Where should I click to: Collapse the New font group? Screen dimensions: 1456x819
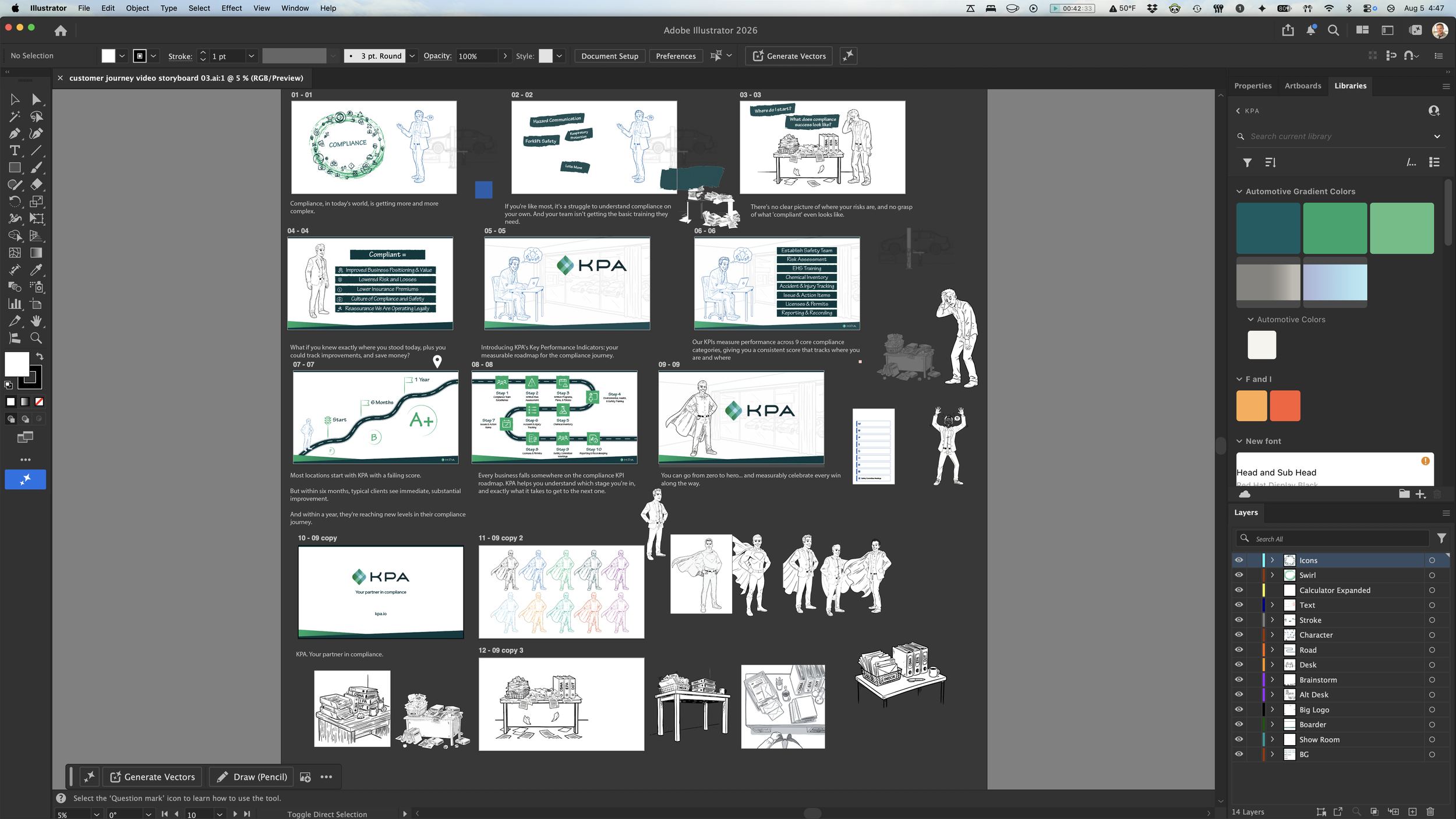(x=1239, y=442)
